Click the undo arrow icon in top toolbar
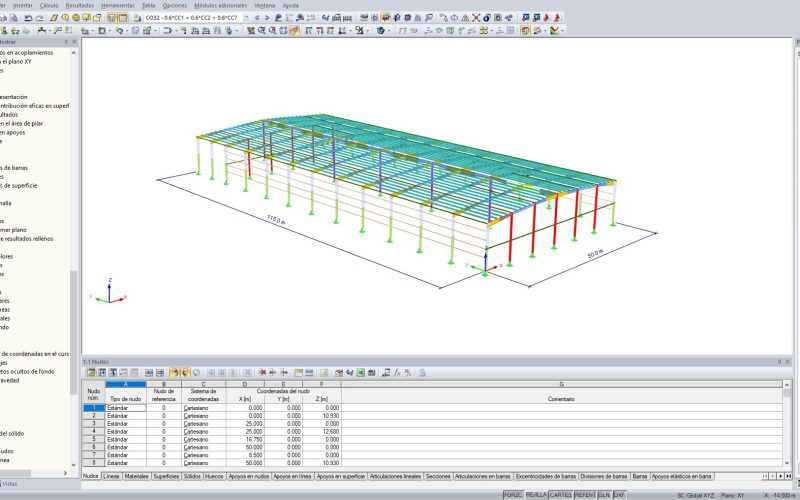Image resolution: width=800 pixels, height=500 pixels. click(28, 18)
